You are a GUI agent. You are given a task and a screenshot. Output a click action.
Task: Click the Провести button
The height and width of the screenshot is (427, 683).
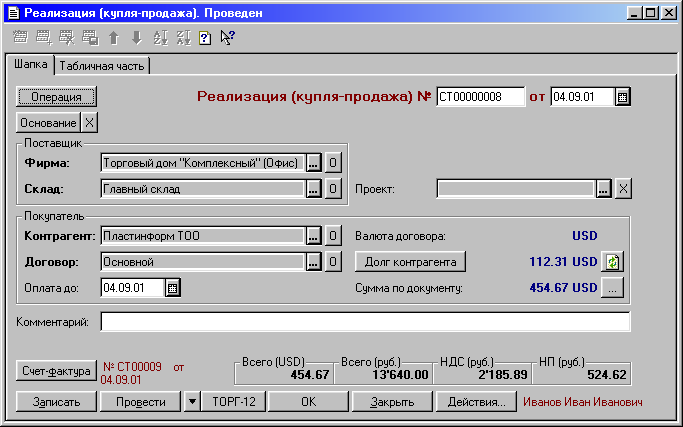point(140,401)
